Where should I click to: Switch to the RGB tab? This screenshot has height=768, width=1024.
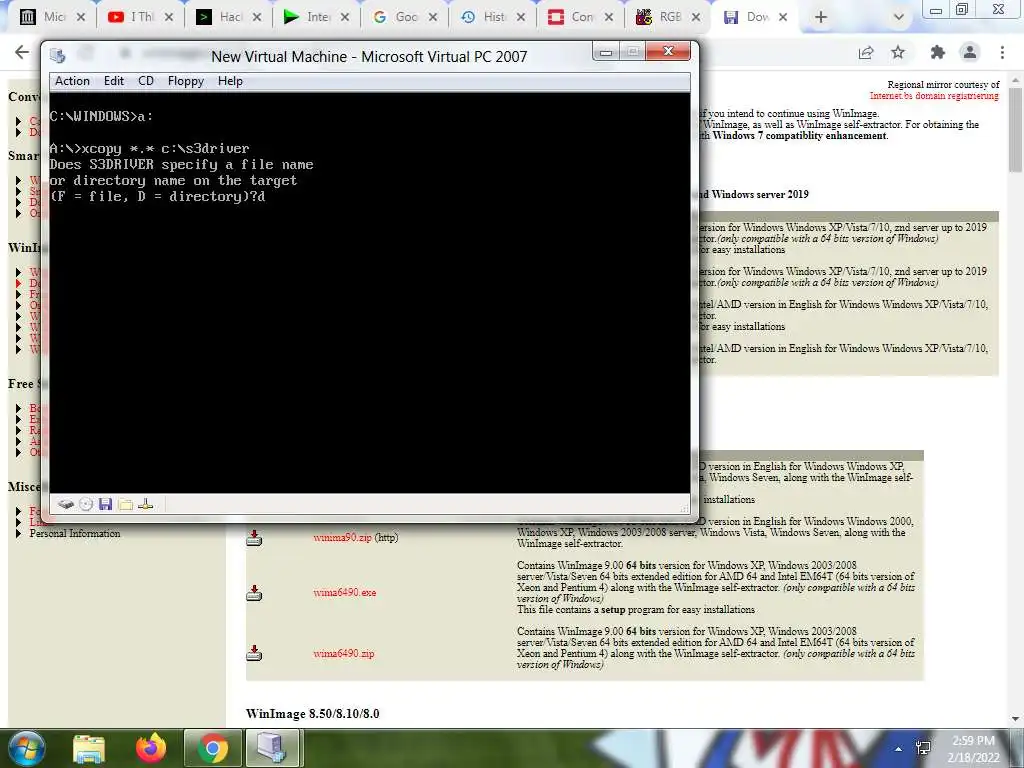click(668, 17)
